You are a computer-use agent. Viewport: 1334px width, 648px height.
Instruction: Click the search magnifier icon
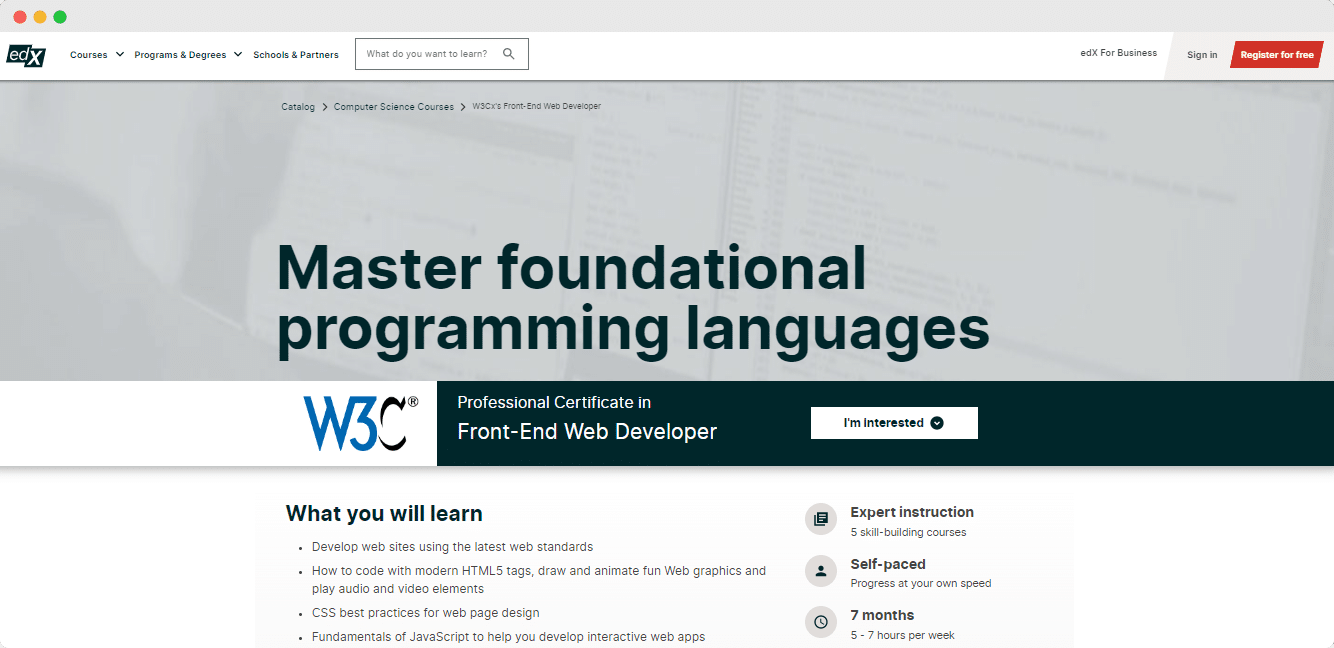(509, 54)
